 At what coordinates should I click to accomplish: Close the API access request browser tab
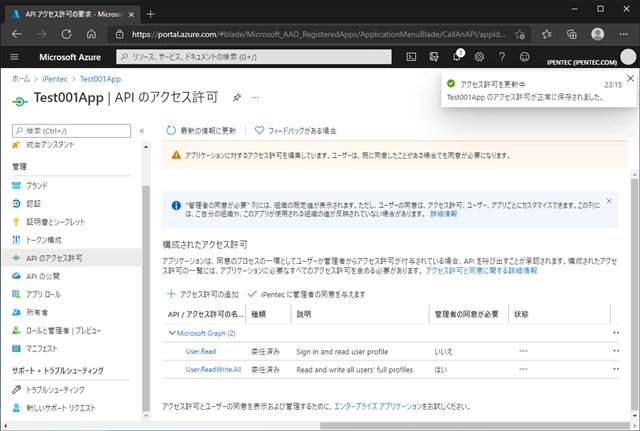[x=131, y=14]
